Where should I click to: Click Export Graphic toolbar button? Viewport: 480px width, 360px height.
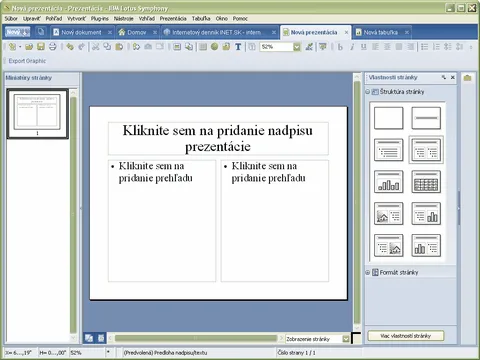pos(27,61)
